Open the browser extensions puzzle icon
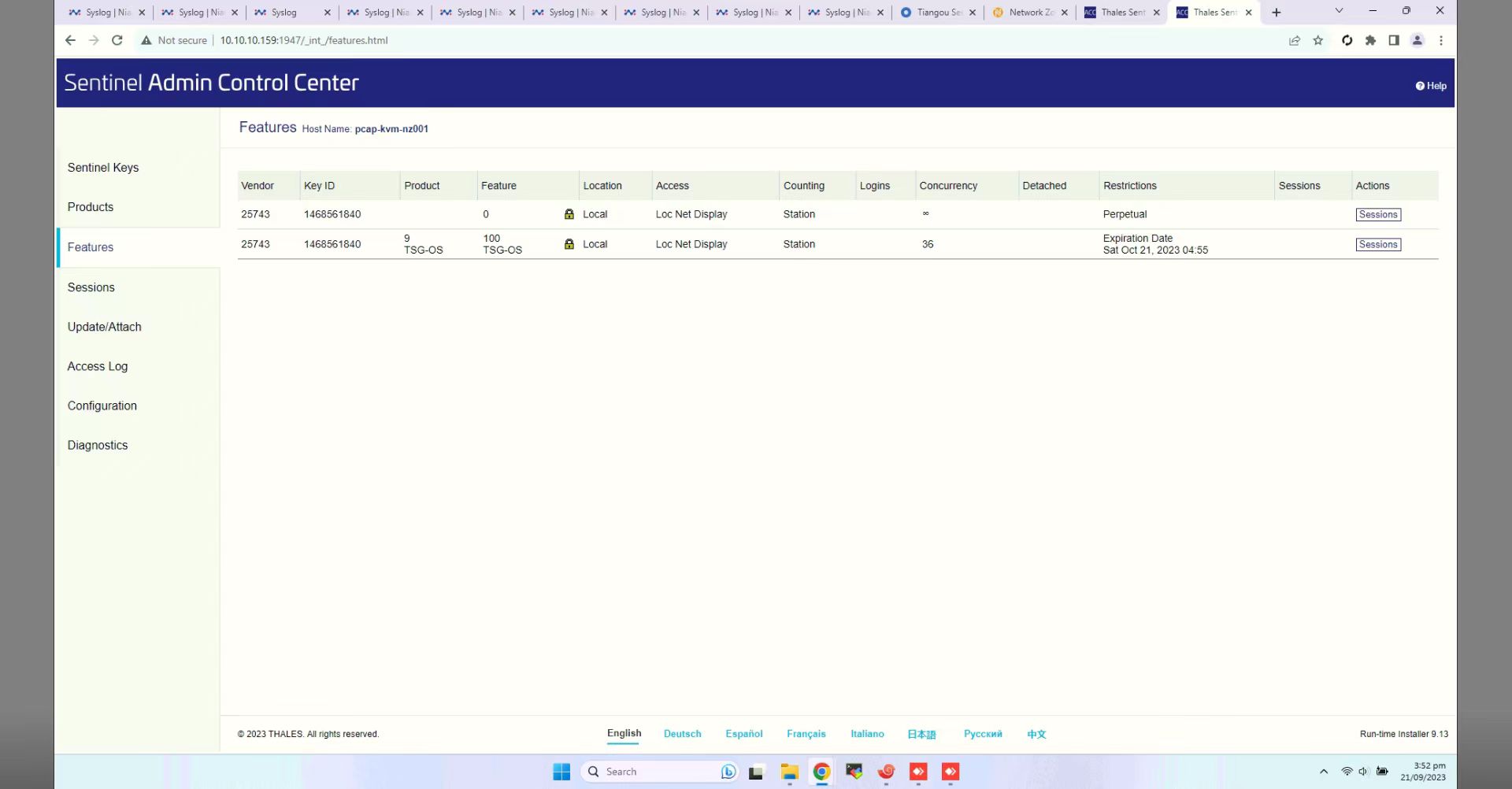Screen dimensions: 1512x789 pos(1370,40)
